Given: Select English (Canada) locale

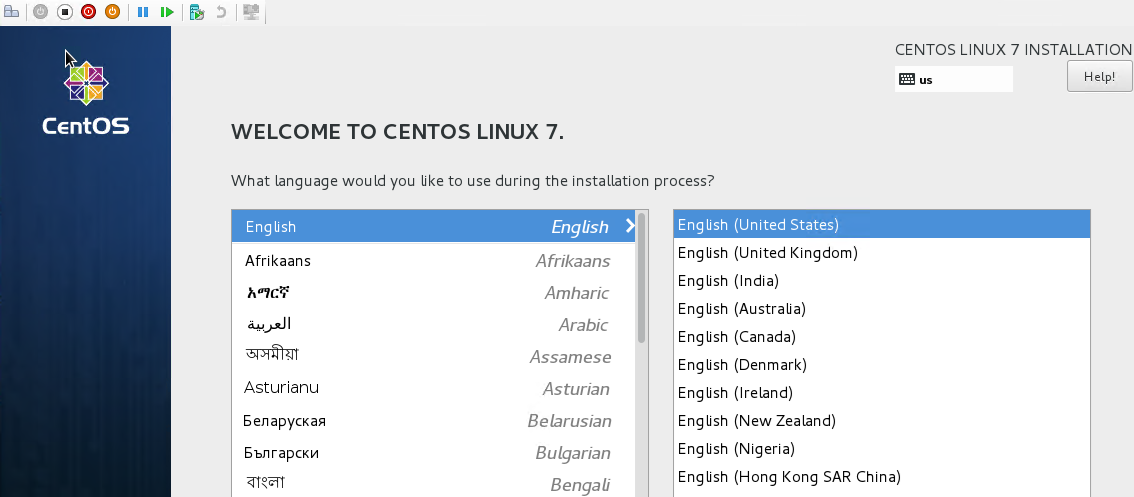Looking at the screenshot, I should coord(882,336).
